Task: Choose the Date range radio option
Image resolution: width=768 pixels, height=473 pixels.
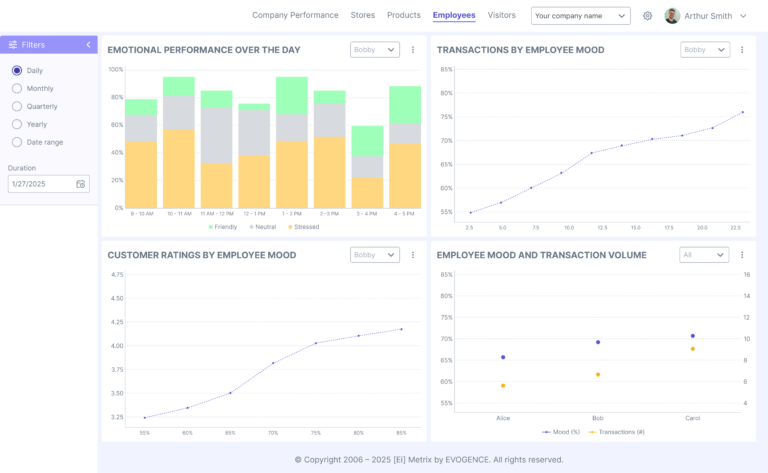Action: click(x=17, y=142)
